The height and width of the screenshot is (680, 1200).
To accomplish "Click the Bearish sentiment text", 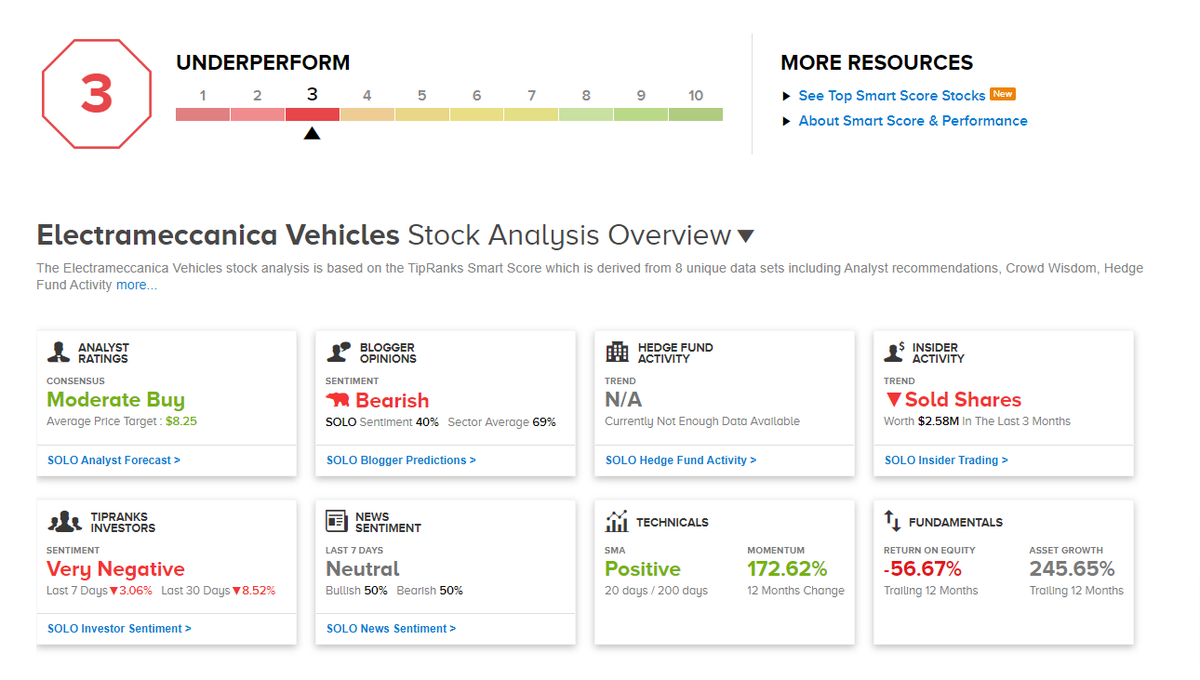I will pyautogui.click(x=392, y=400).
